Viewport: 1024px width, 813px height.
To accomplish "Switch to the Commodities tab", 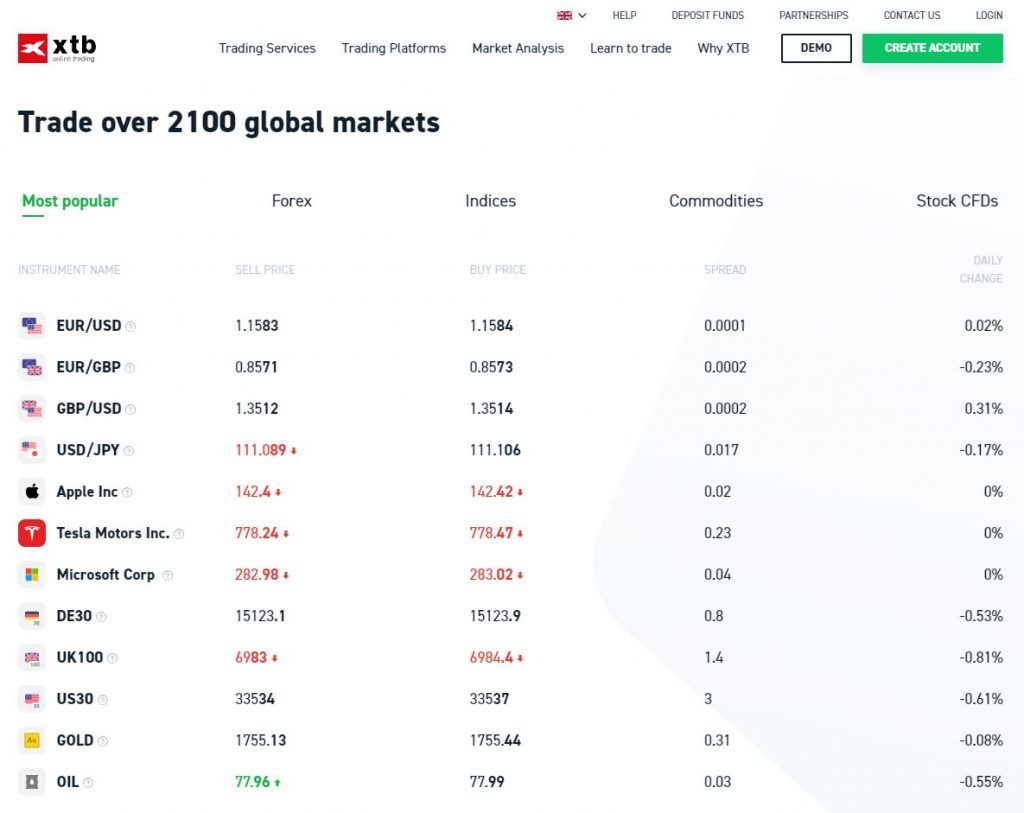I will [x=716, y=201].
